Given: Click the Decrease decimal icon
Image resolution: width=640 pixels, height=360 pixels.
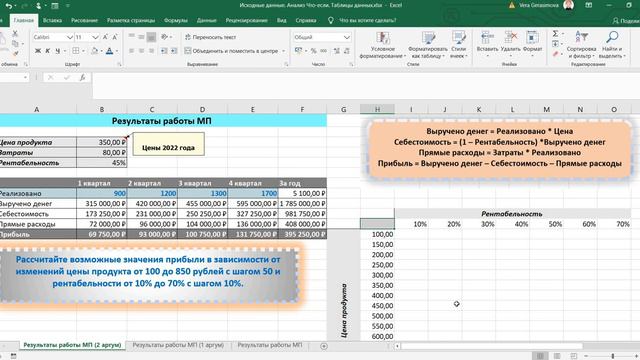Looking at the screenshot, I should (347, 51).
